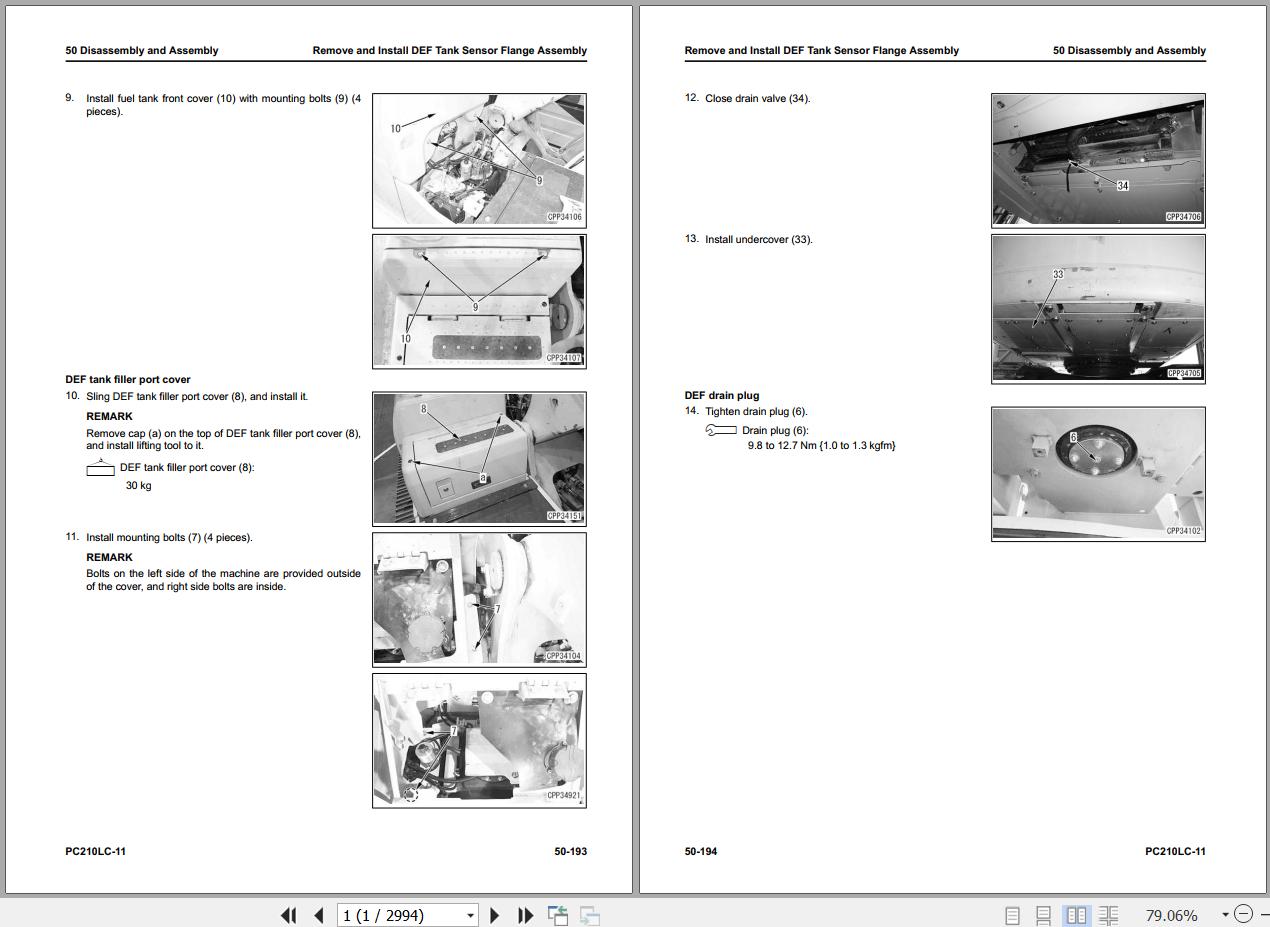Click photo CPP34102 of drain plug 6

(x=1098, y=474)
